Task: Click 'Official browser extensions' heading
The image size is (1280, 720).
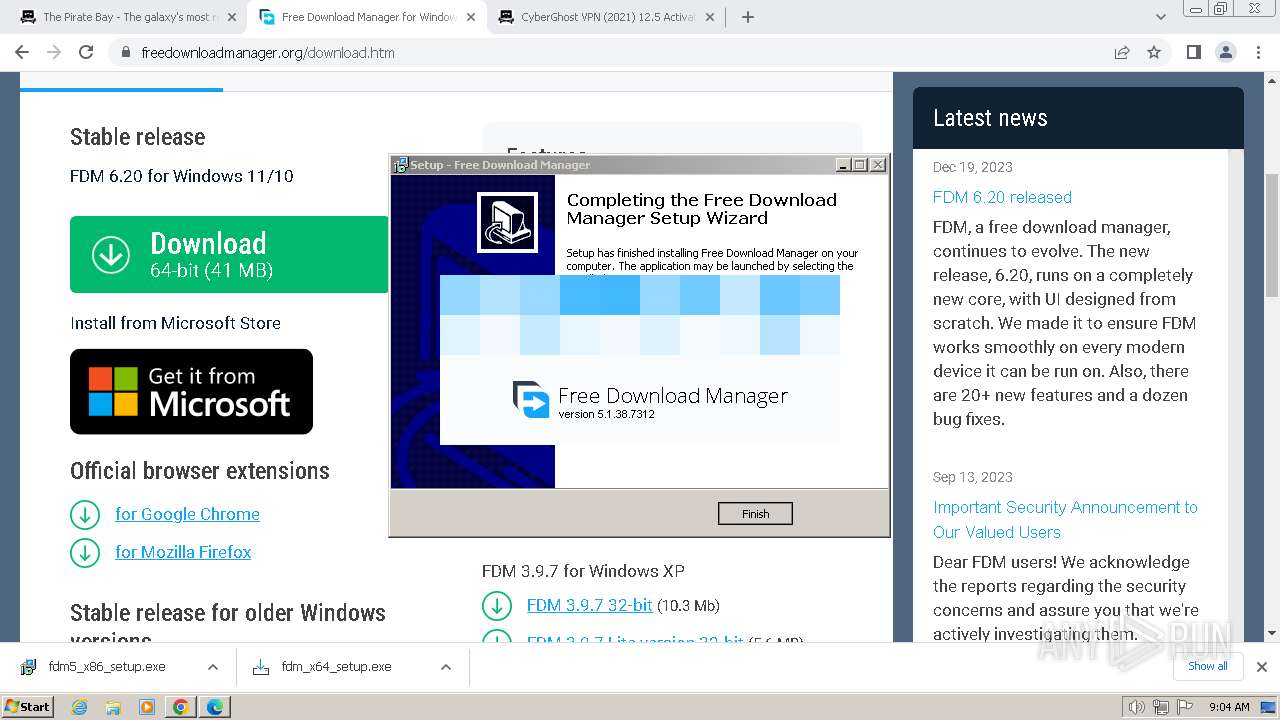Action: 200,471
